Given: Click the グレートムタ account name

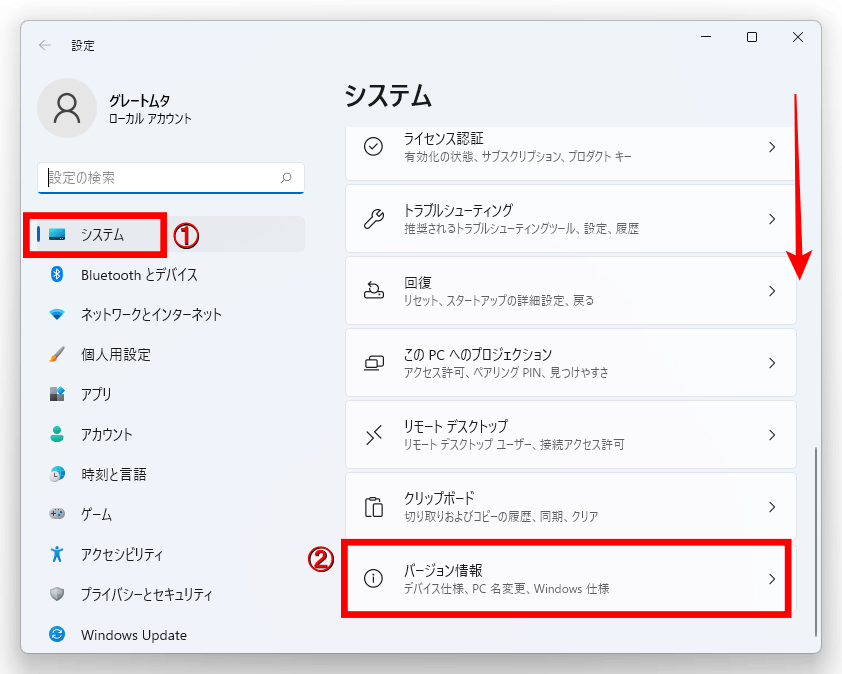Looking at the screenshot, I should click(140, 100).
